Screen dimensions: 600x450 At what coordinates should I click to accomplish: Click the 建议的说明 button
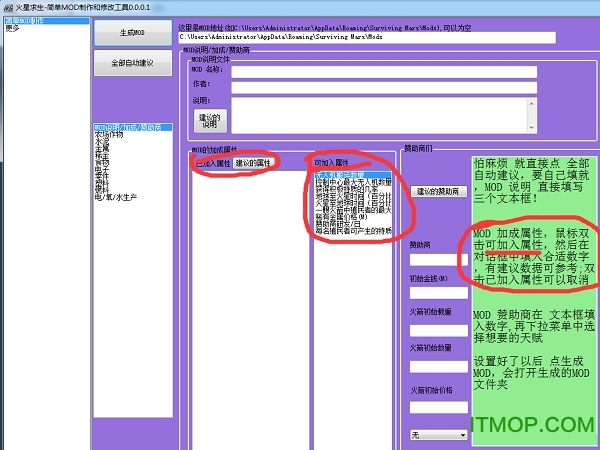[210, 121]
